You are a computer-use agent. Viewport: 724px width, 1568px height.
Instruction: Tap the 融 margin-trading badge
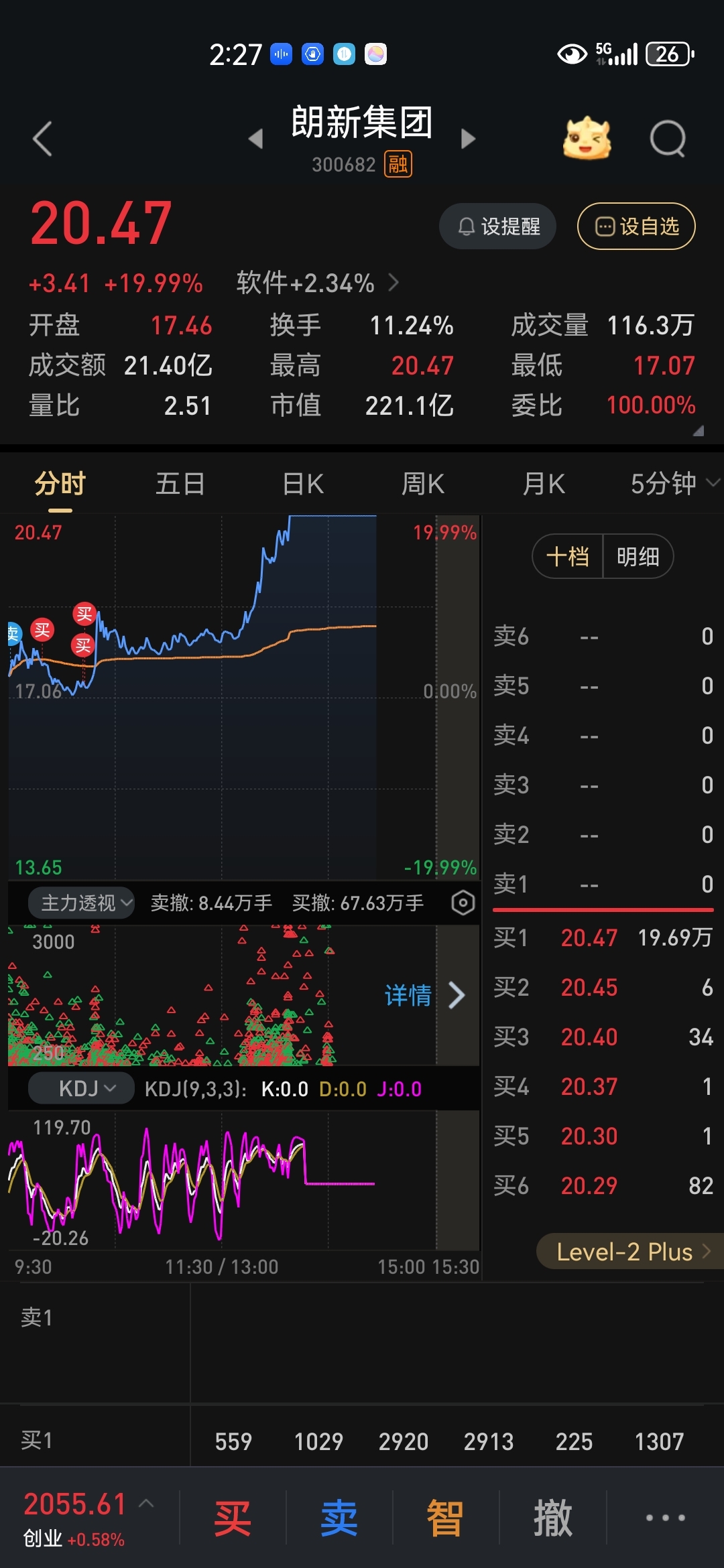tap(398, 164)
